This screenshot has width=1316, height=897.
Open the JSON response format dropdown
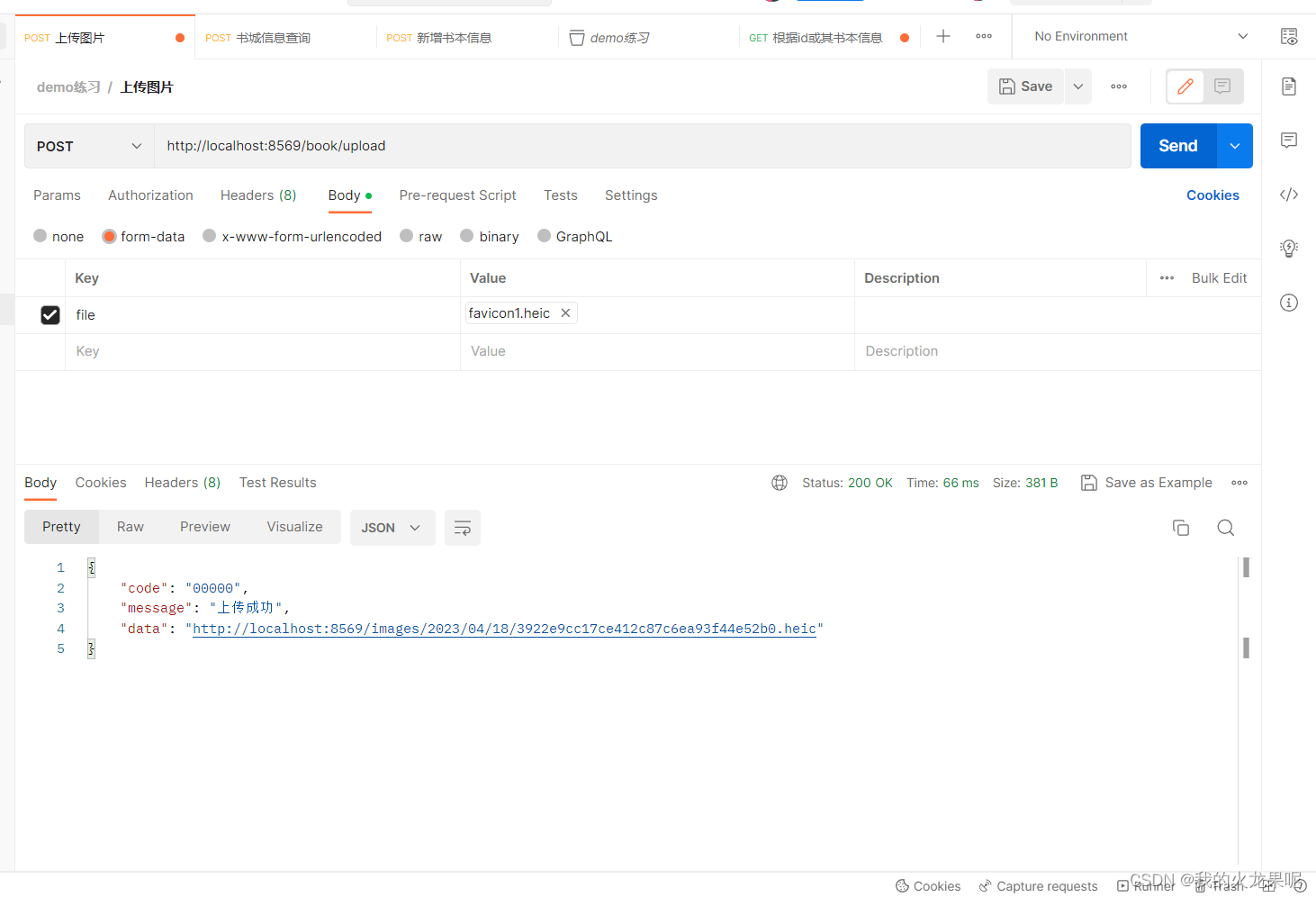(392, 528)
